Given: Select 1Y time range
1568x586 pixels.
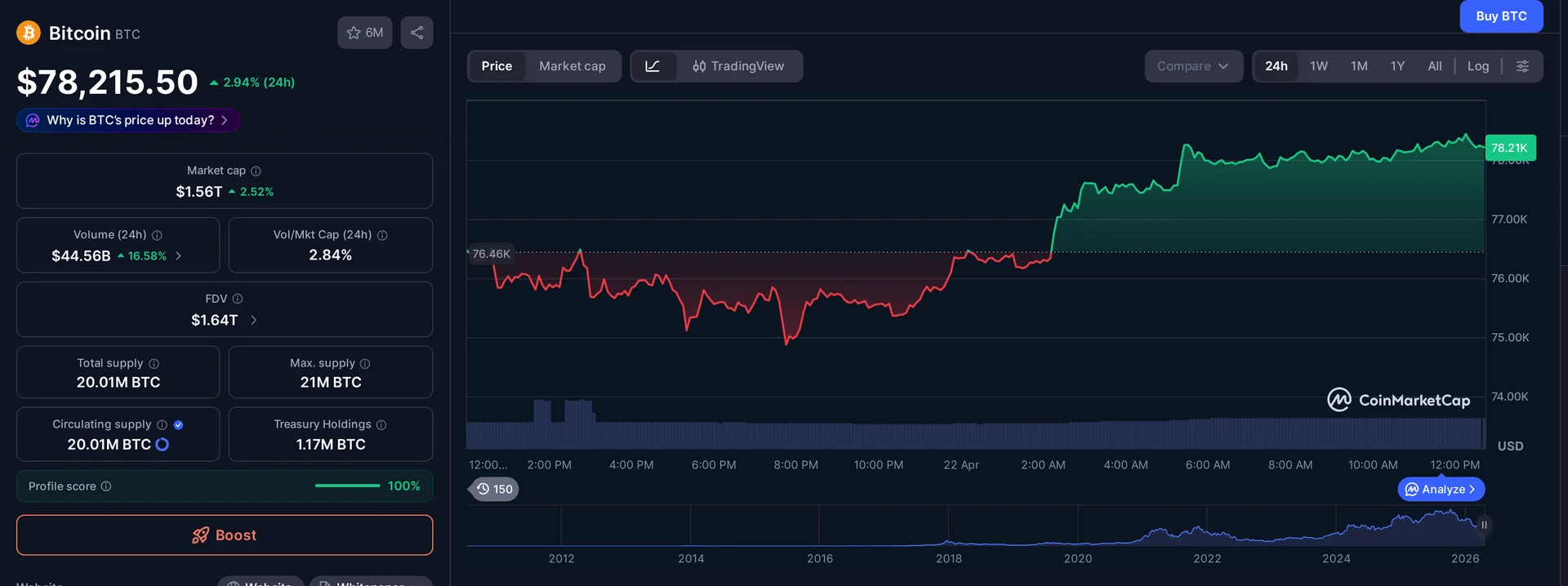Looking at the screenshot, I should click(x=1397, y=66).
